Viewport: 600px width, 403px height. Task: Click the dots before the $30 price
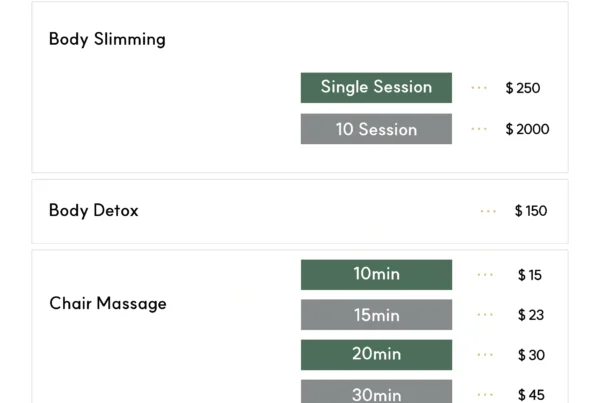(x=485, y=355)
